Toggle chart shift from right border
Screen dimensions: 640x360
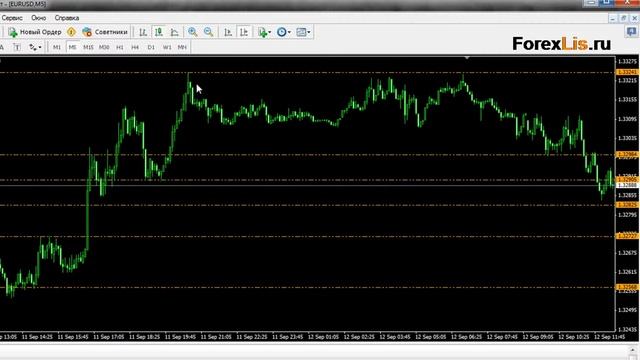click(x=244, y=32)
